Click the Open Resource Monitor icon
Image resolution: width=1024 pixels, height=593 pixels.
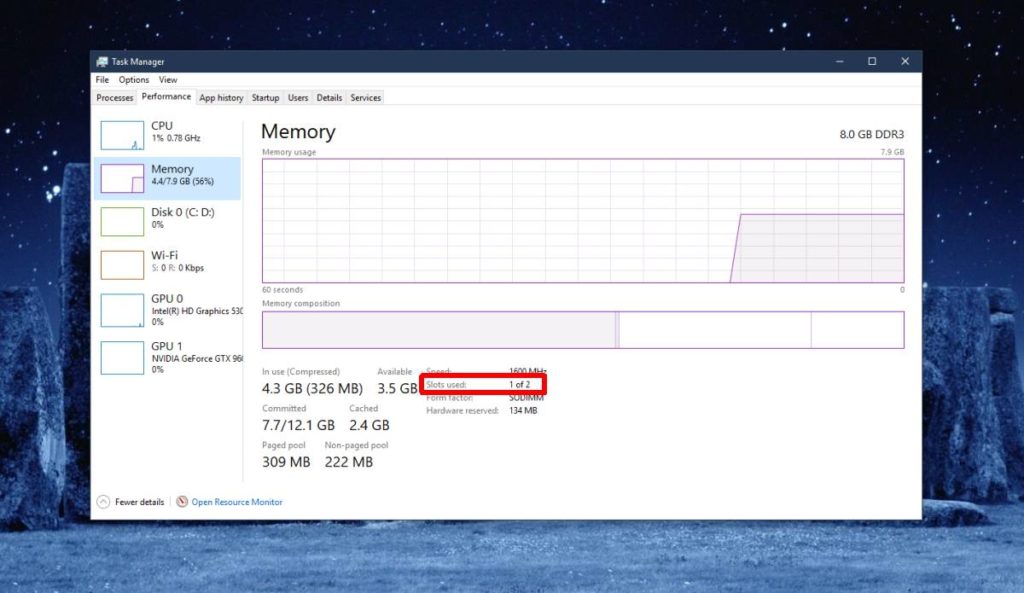click(183, 502)
